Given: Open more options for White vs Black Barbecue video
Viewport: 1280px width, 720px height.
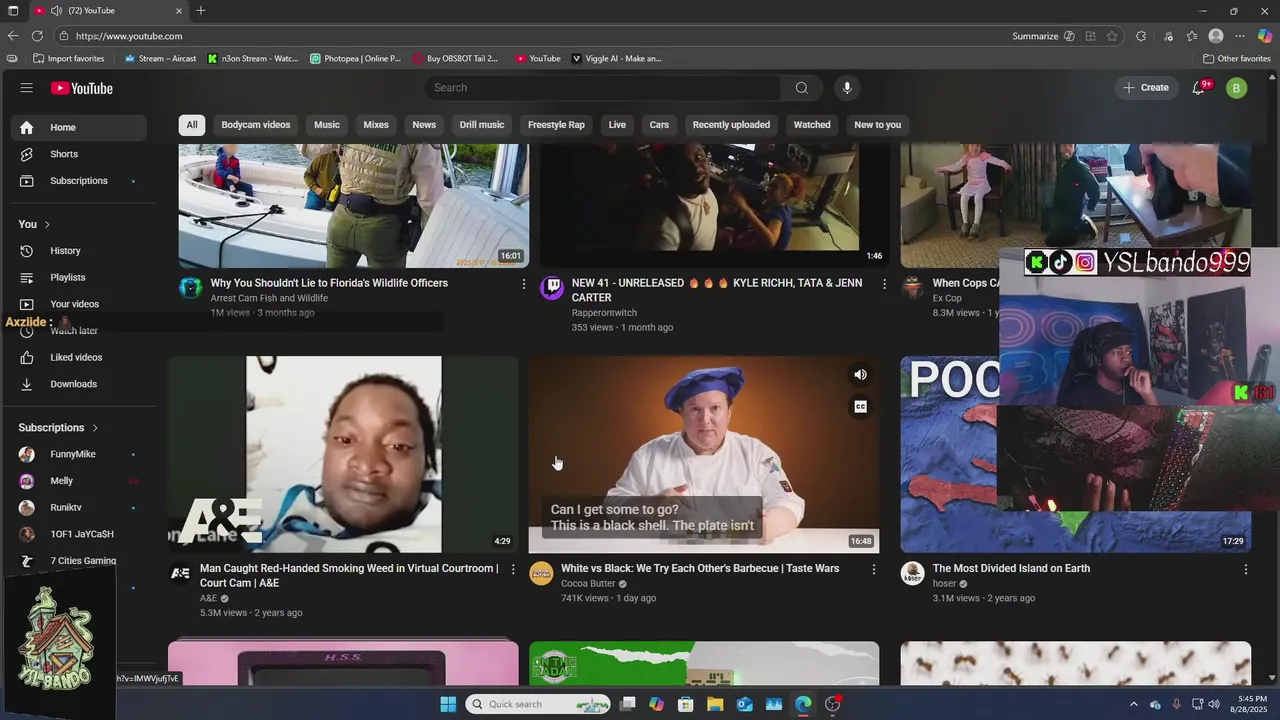Looking at the screenshot, I should pos(873,569).
